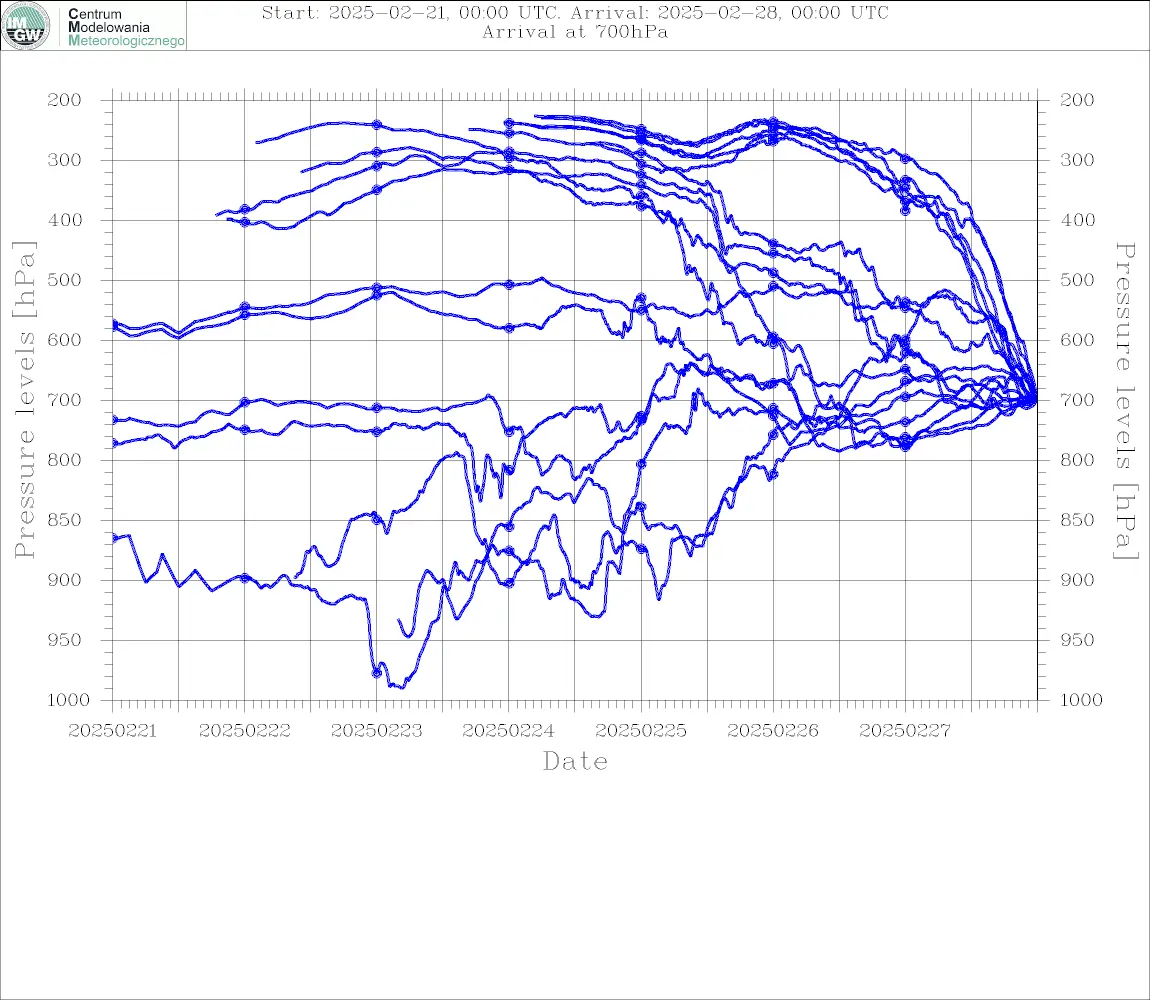Click the left axis 1000 label

point(67,701)
